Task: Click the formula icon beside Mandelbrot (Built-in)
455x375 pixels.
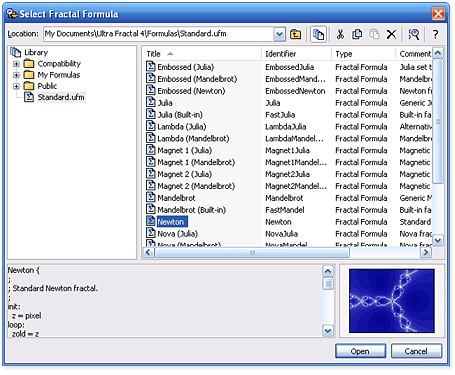Action: tap(151, 209)
